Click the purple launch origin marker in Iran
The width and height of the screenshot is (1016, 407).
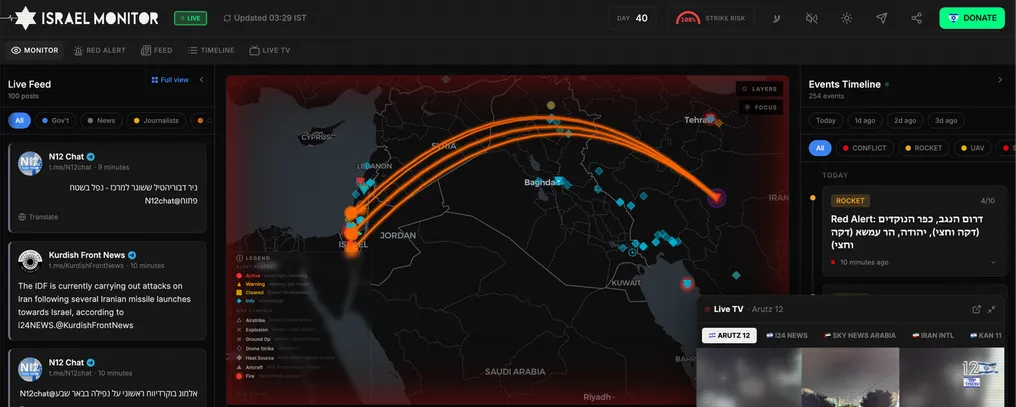coord(716,198)
